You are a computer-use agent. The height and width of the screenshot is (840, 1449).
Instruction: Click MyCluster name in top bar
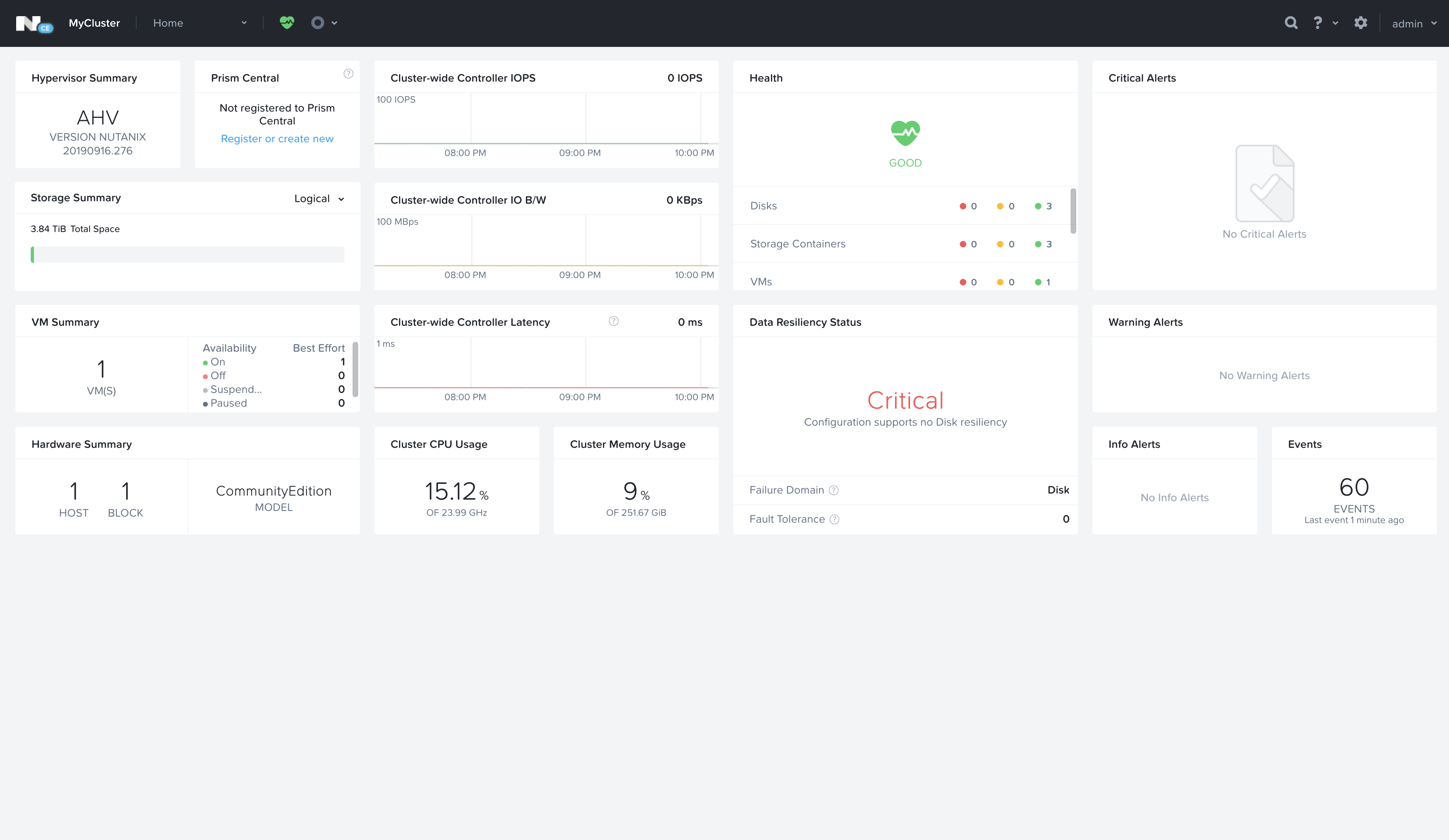[x=94, y=23]
